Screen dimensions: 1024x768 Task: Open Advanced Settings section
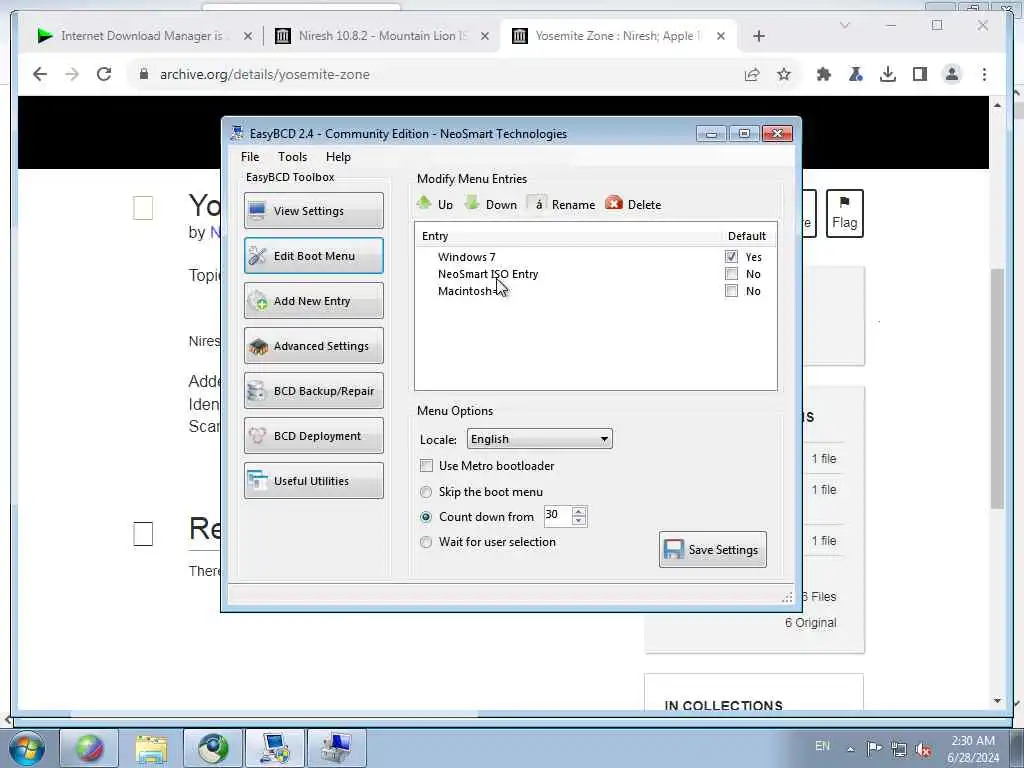coord(313,345)
